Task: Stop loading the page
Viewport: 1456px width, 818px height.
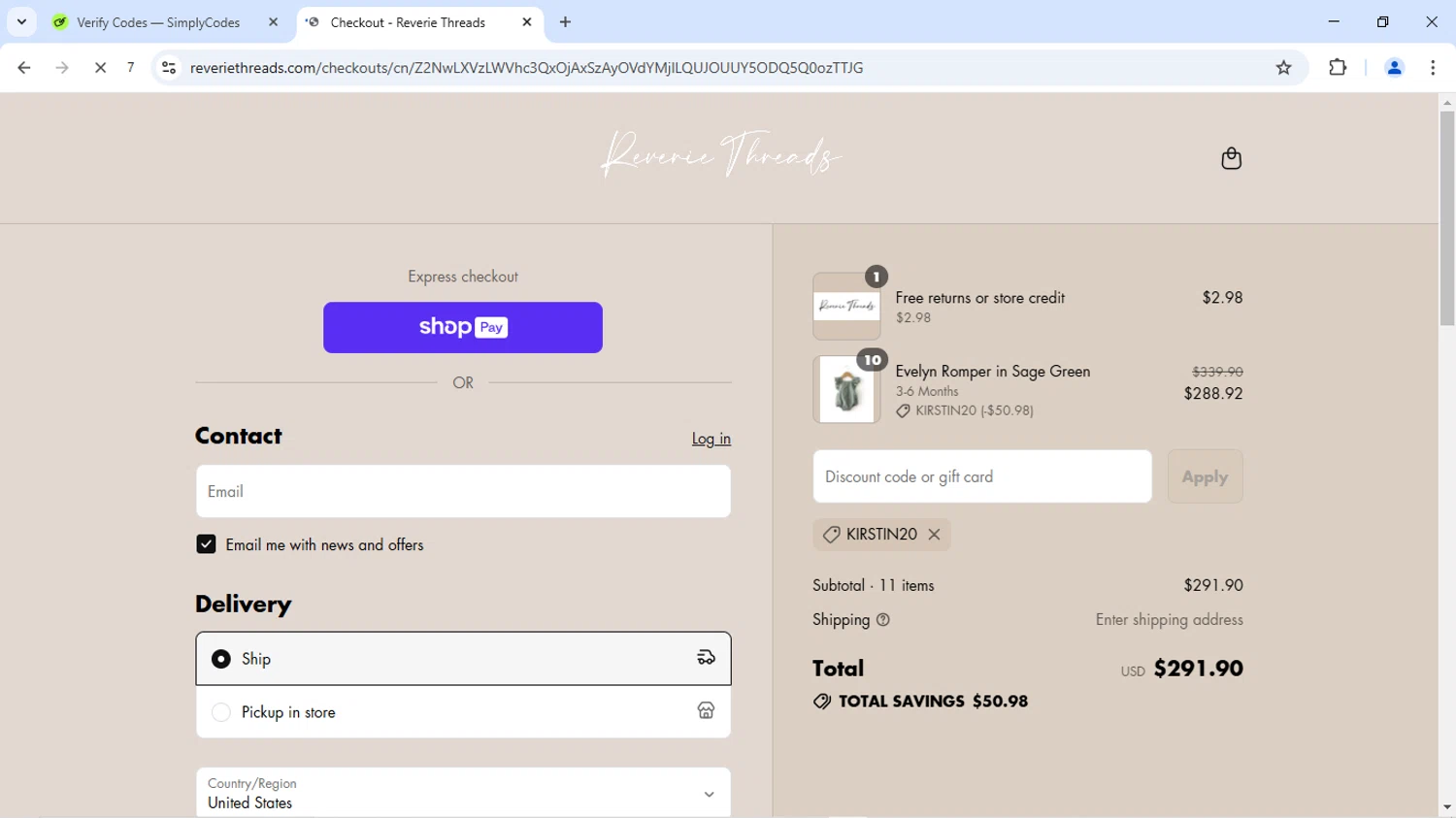Action: [100, 68]
